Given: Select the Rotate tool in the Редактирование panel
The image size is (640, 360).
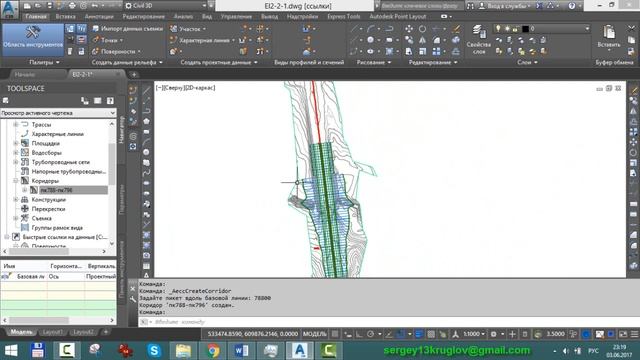Looking at the screenshot, I should click(422, 29).
